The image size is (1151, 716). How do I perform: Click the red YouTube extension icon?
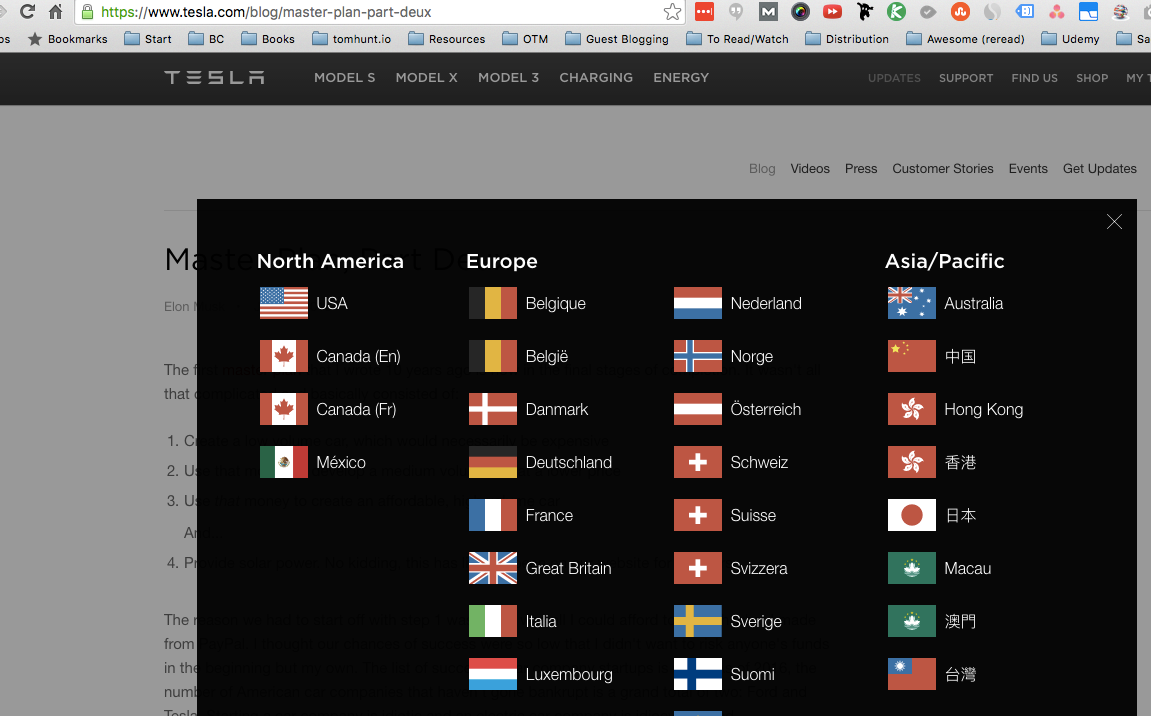(x=832, y=12)
